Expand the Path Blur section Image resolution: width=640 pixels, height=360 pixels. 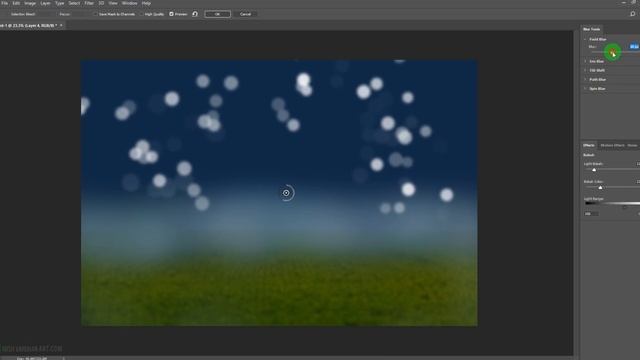[x=585, y=80]
